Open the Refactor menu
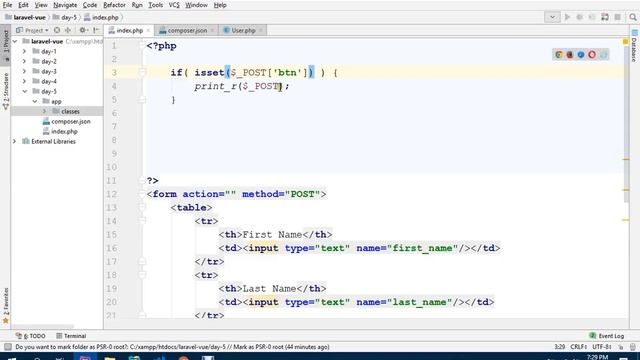640x360 pixels. coord(114,5)
